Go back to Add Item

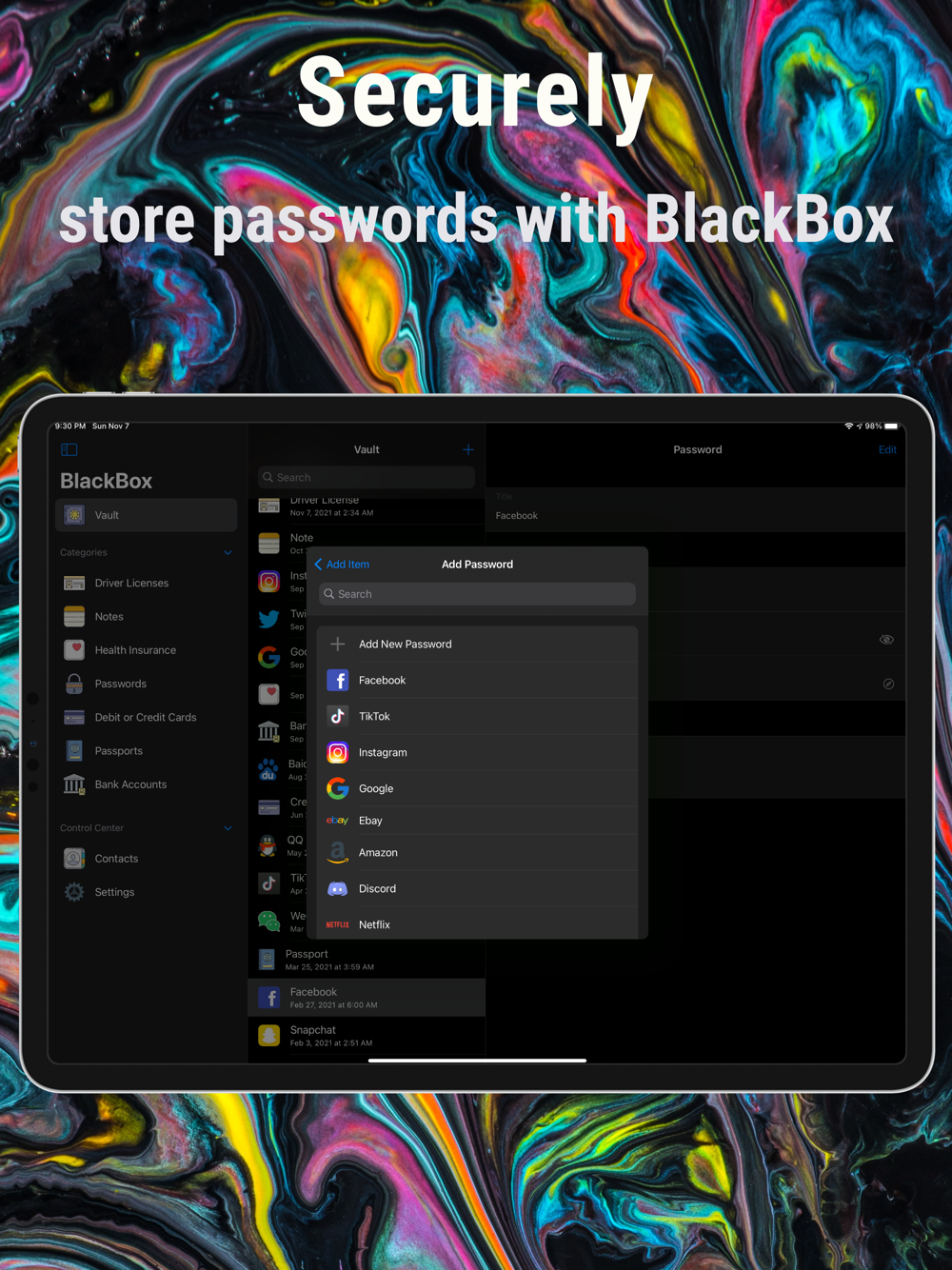tap(342, 565)
